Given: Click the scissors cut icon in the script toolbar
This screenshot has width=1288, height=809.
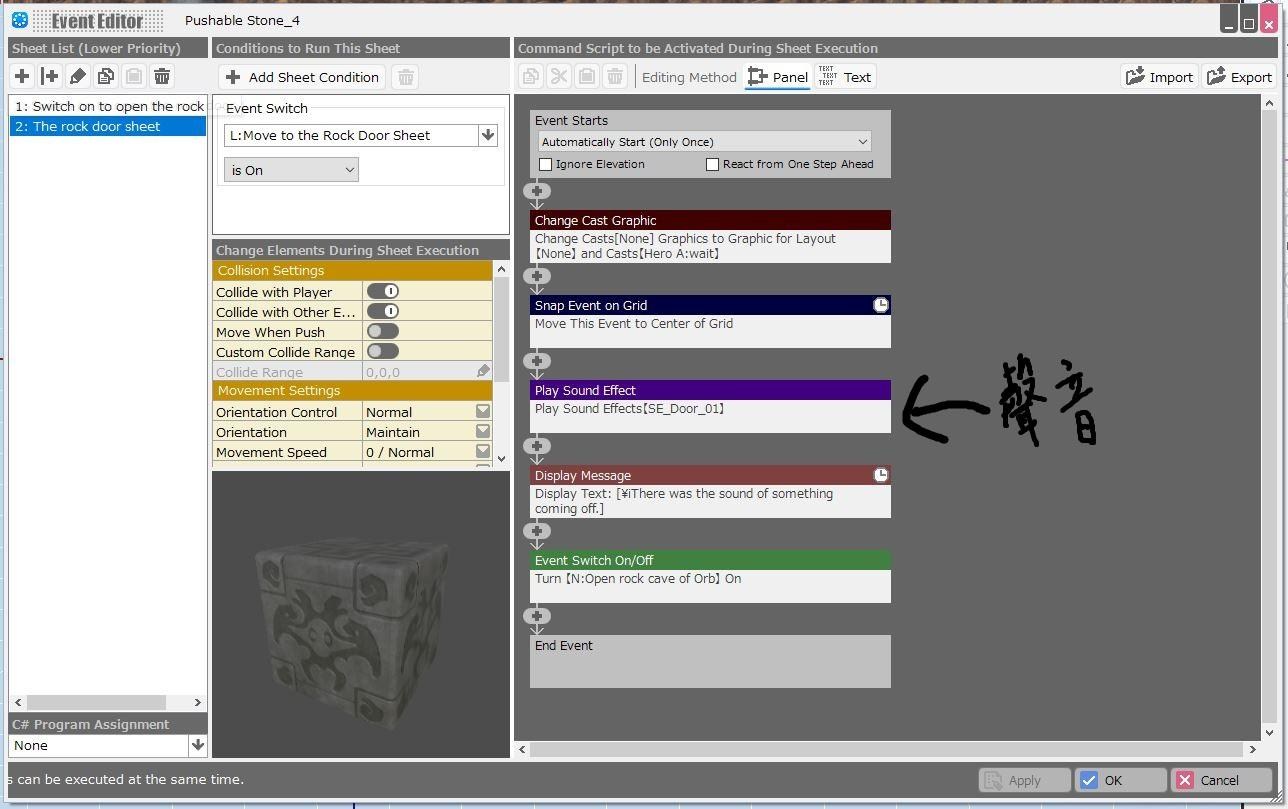Looking at the screenshot, I should coord(559,77).
